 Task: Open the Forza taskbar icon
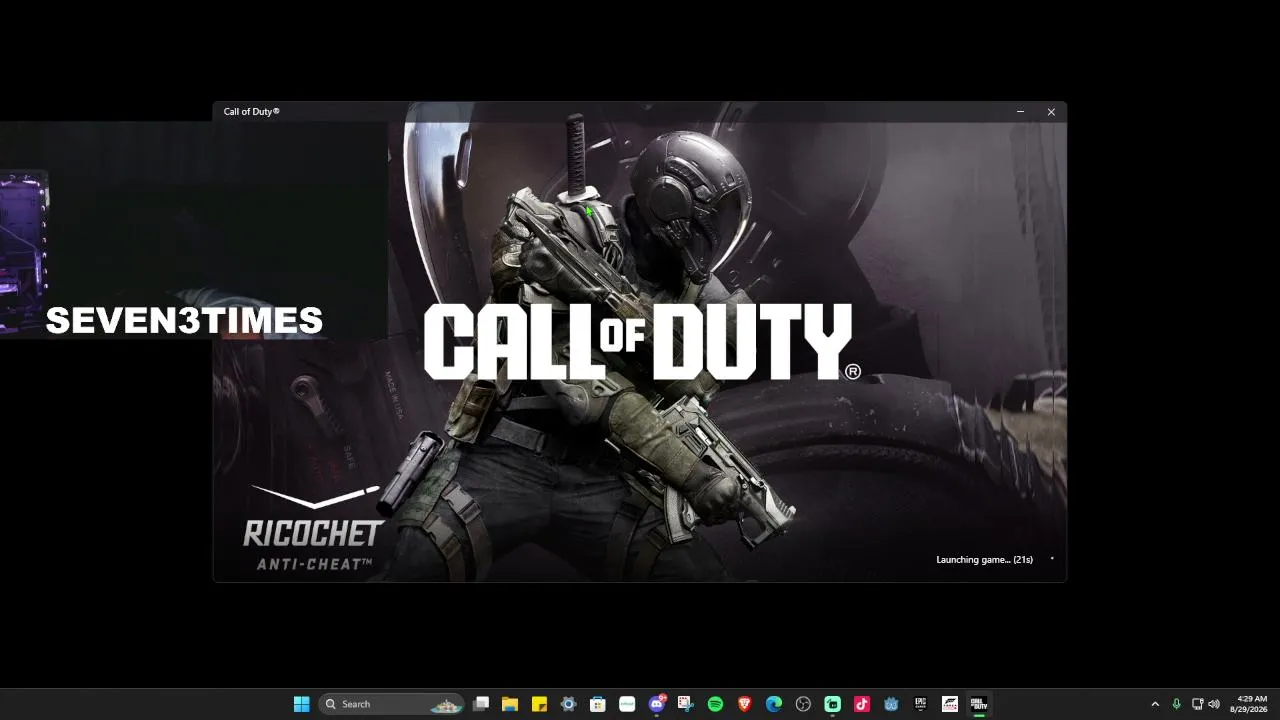(x=950, y=704)
